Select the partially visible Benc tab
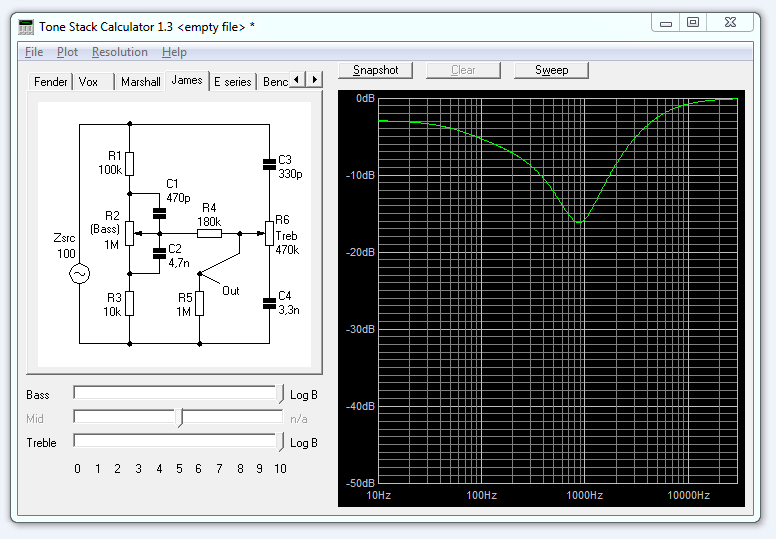 (x=274, y=82)
